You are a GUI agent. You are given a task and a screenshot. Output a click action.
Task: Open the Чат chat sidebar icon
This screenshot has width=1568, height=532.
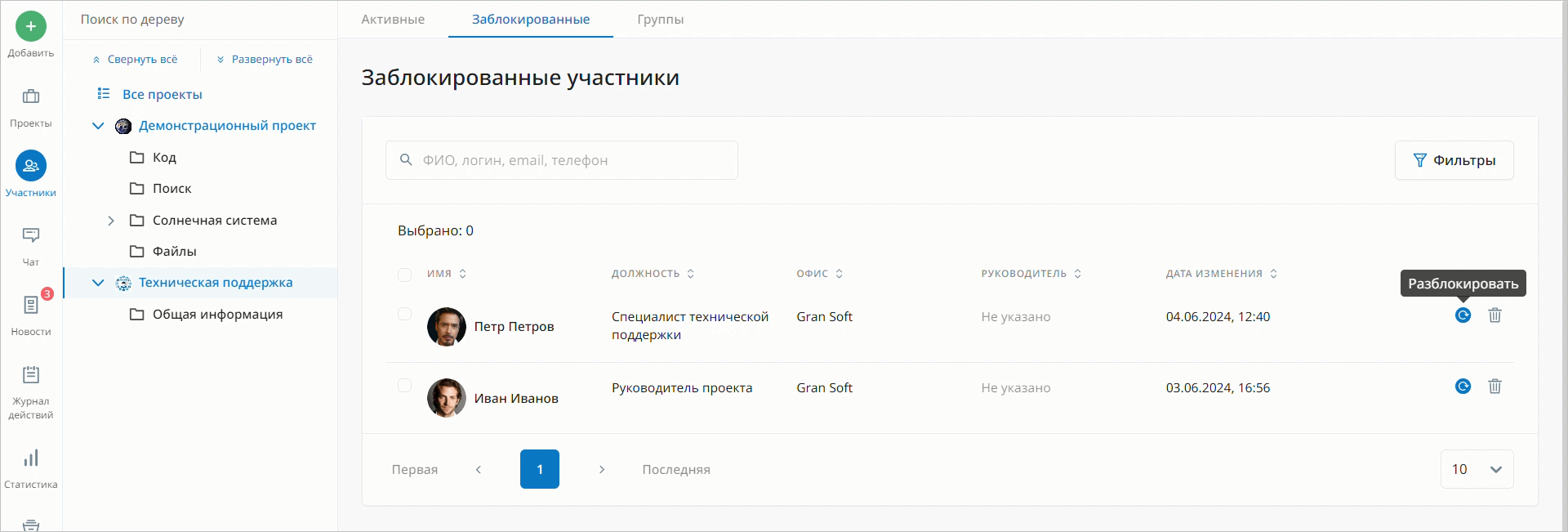pyautogui.click(x=31, y=235)
